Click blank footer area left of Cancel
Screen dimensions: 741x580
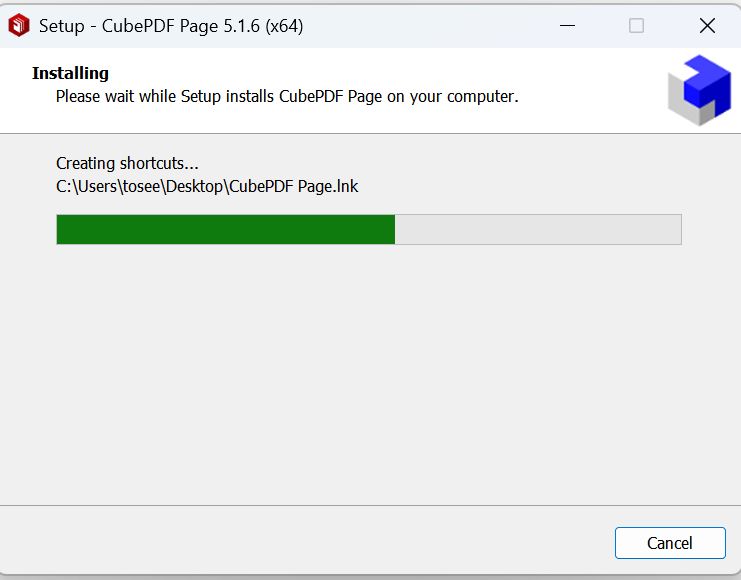[x=307, y=543]
